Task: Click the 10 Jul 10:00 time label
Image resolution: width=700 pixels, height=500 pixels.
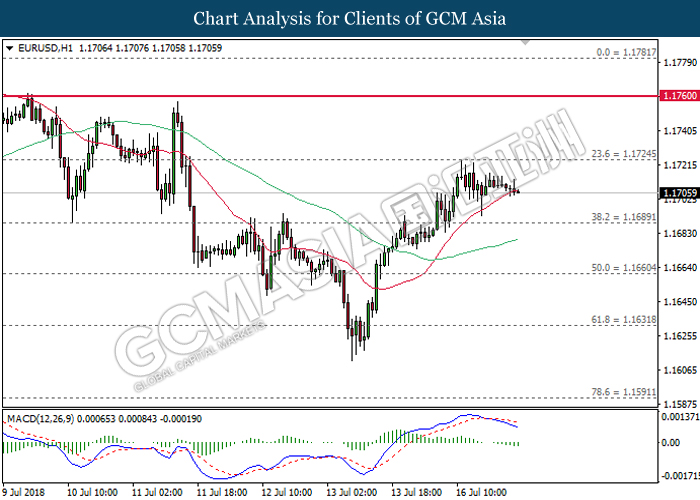Action: 92,492
